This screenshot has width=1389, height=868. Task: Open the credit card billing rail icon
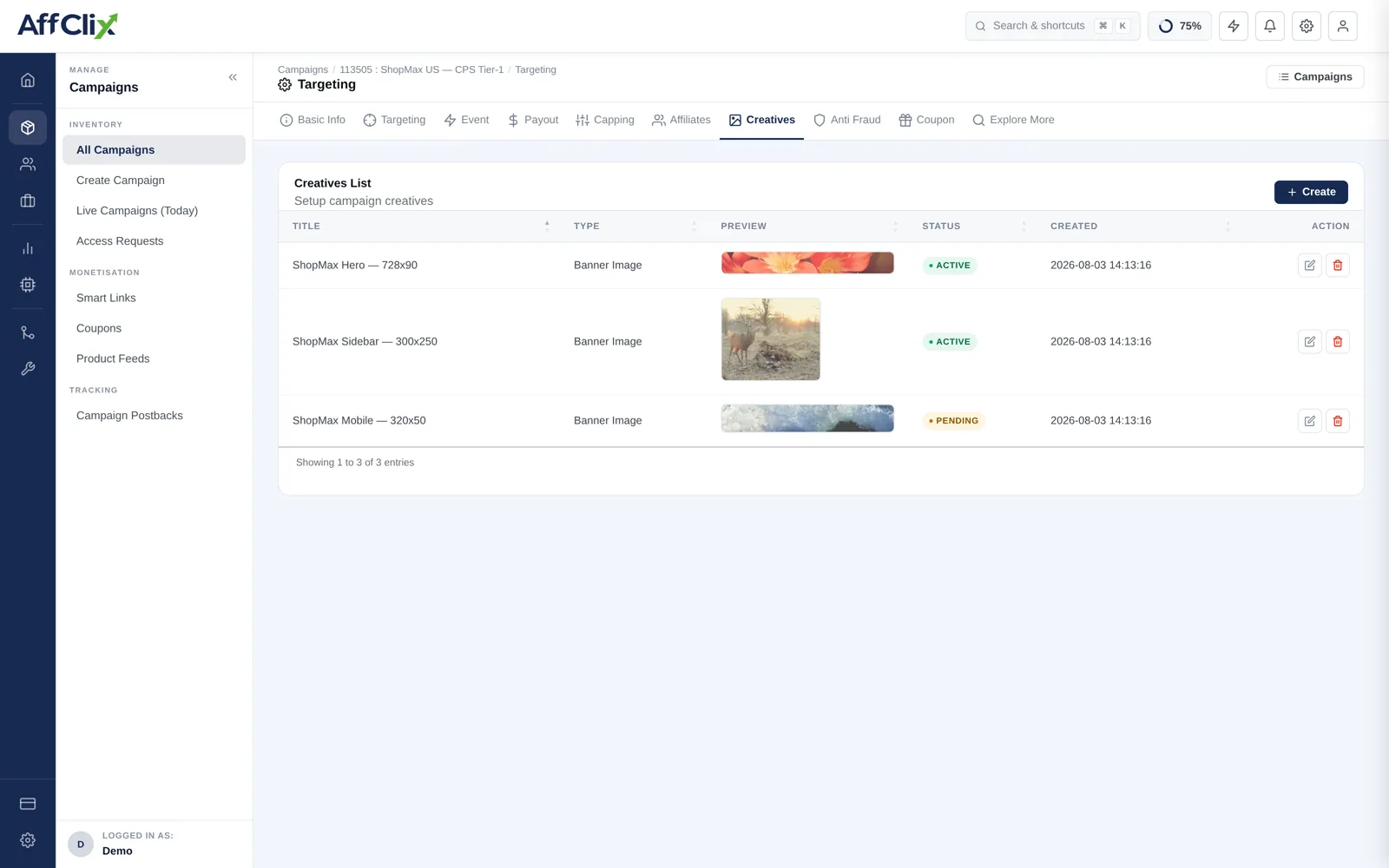point(28,804)
